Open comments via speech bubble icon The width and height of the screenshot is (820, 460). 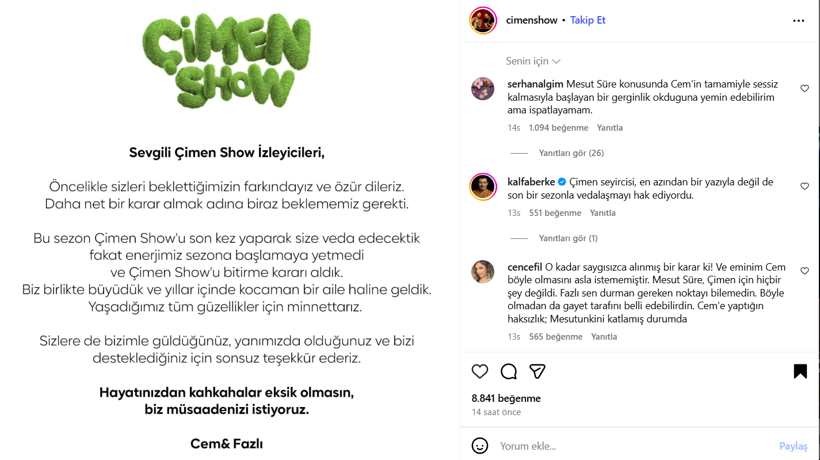(x=508, y=372)
